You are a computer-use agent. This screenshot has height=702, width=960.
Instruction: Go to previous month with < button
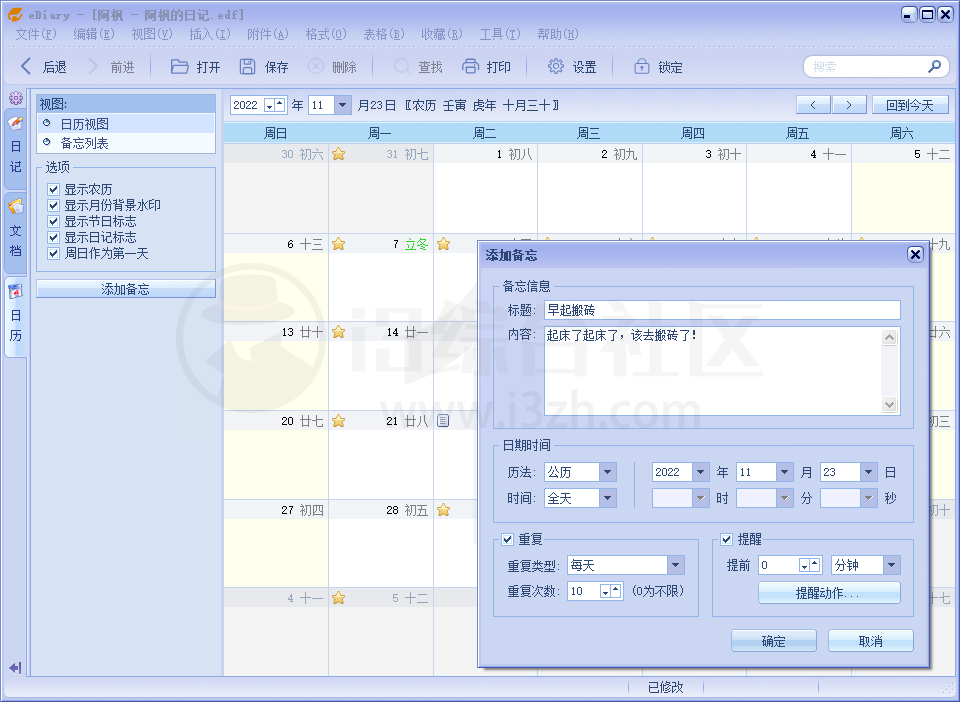pyautogui.click(x=813, y=105)
